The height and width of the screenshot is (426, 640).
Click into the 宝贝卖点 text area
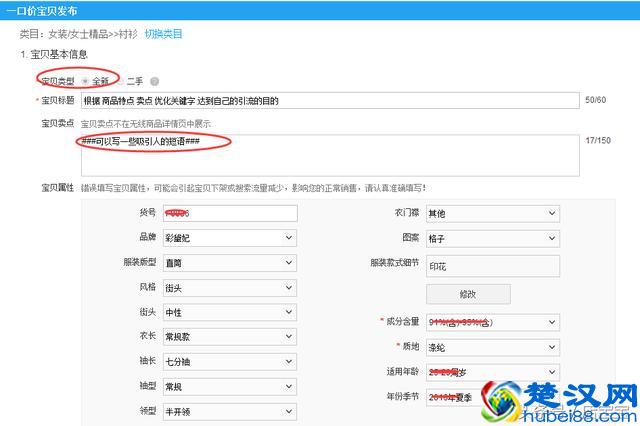330,153
